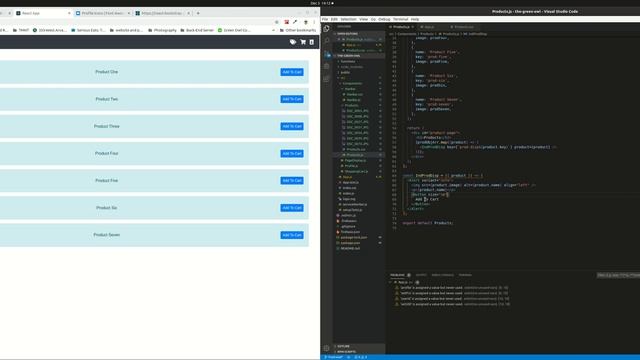640x360 pixels.
Task: Click the bookmark star in the browser address bar
Action: pos(276,22)
